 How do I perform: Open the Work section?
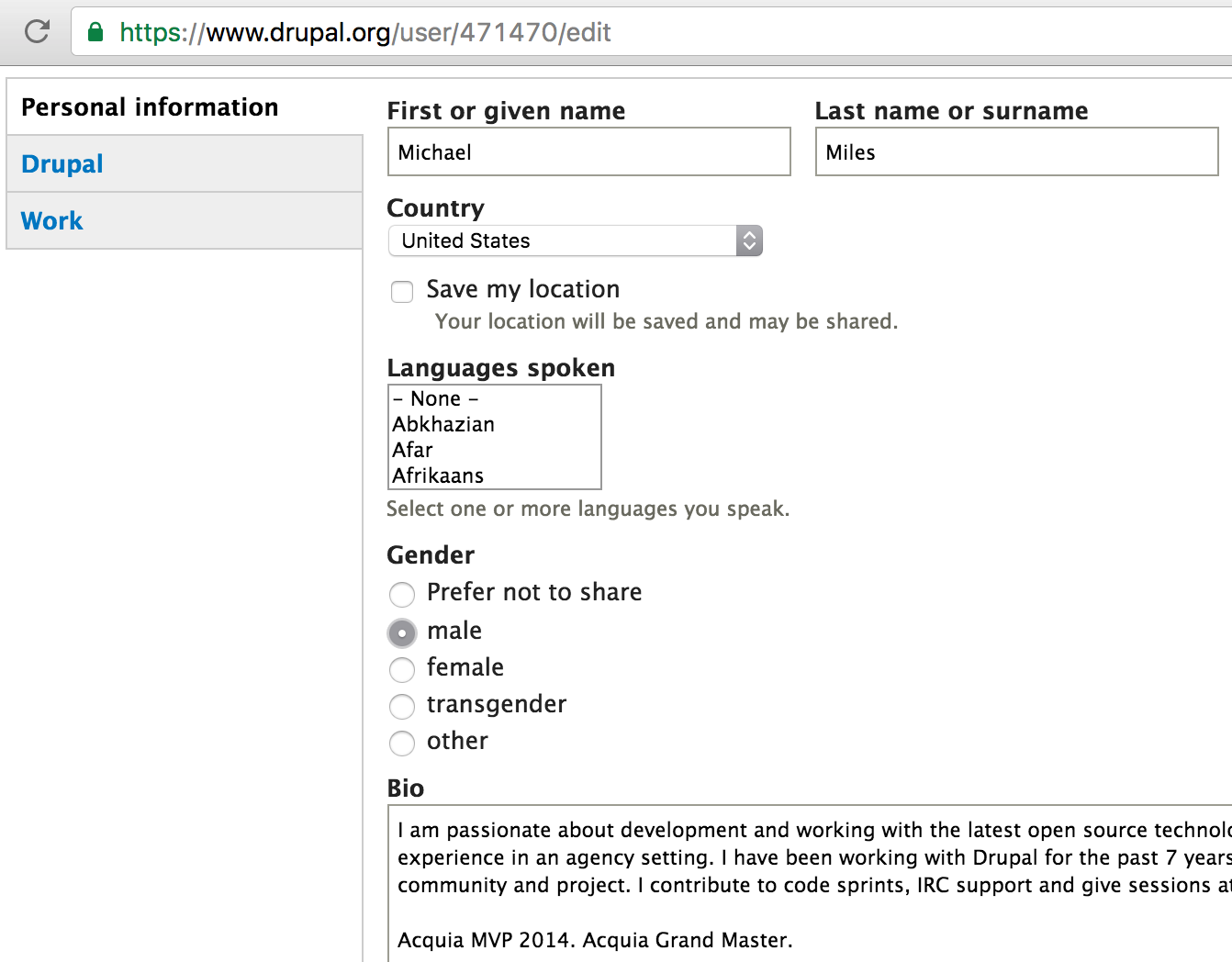(51, 220)
